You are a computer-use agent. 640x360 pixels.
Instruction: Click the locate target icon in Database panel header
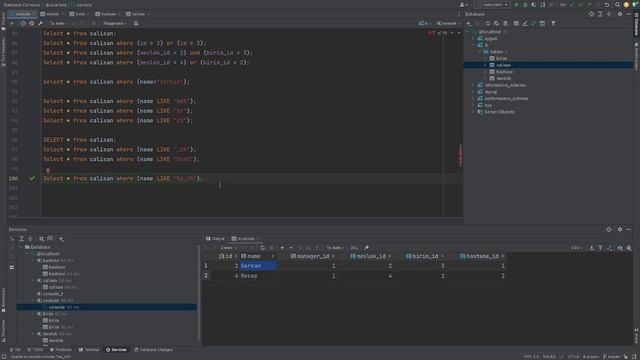coord(591,14)
